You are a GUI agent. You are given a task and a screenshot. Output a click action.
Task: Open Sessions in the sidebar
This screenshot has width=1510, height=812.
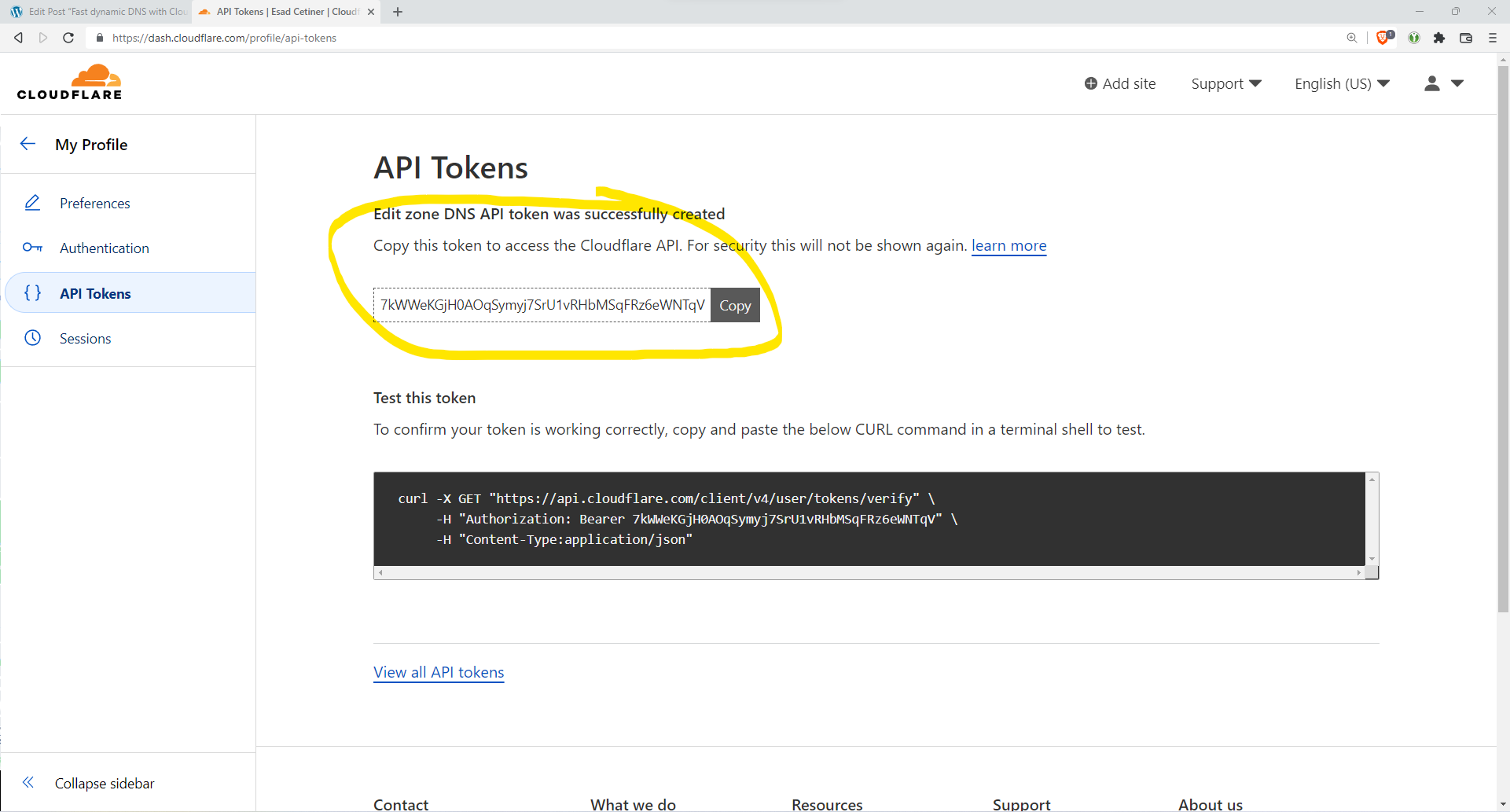[86, 339]
